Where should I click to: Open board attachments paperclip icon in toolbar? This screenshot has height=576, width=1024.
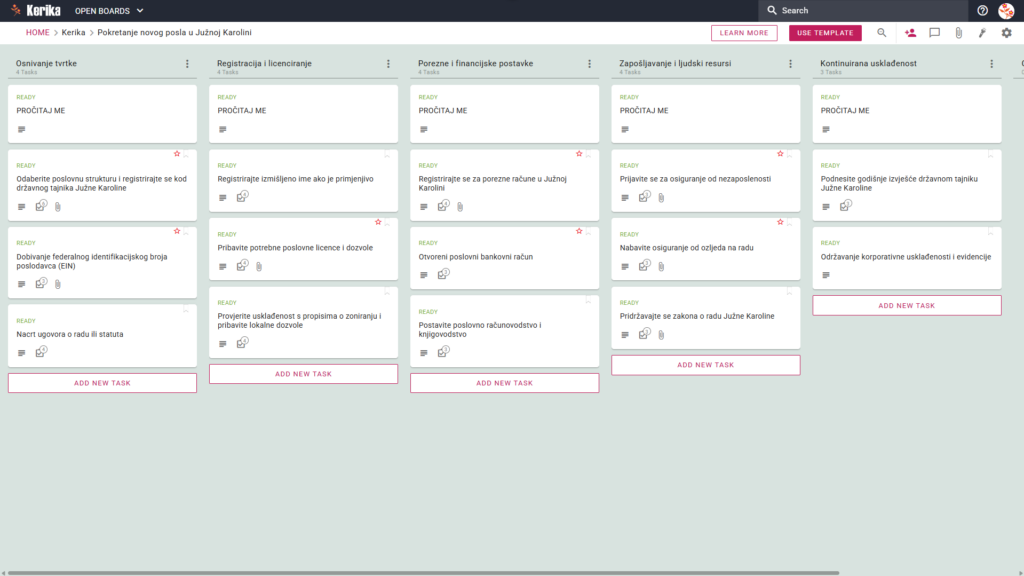[x=959, y=33]
